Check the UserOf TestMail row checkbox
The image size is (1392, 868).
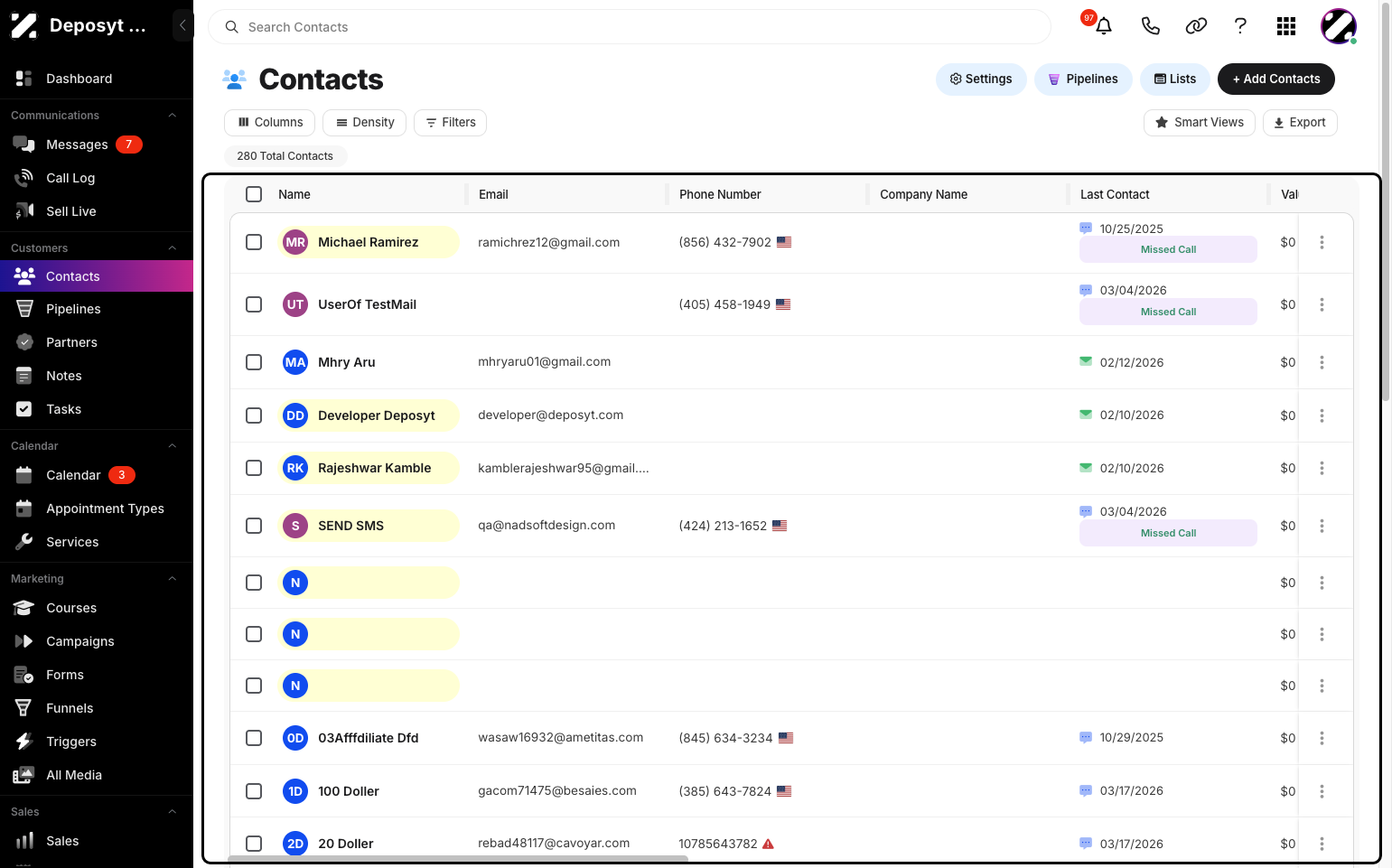254,304
